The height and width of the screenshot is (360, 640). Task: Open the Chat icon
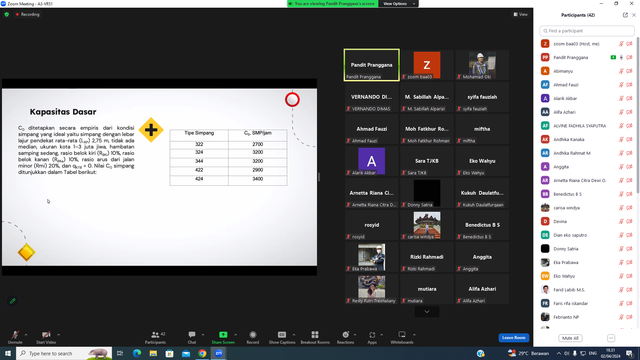click(x=192, y=335)
